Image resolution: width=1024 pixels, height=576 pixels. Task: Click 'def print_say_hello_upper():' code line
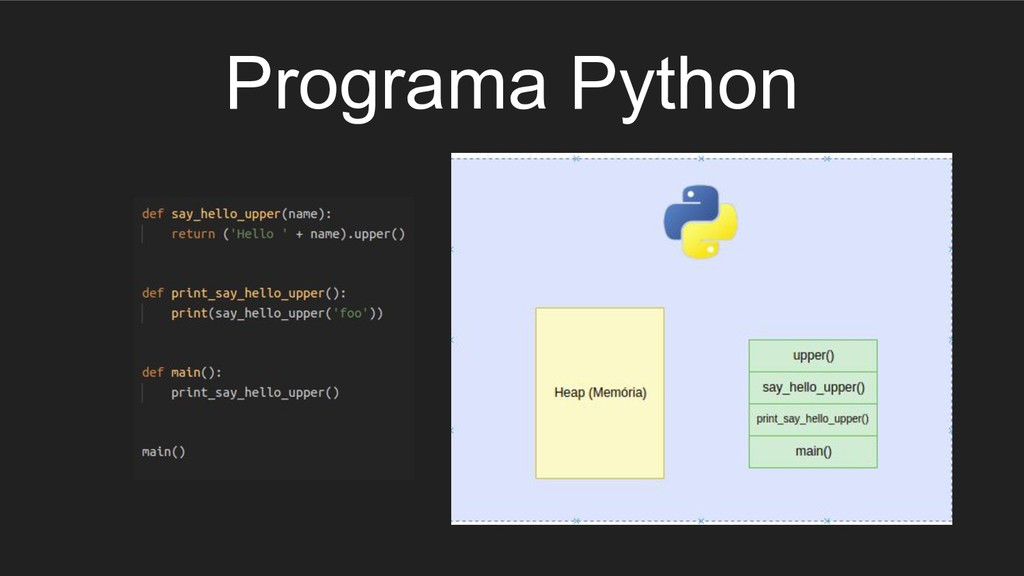point(244,293)
